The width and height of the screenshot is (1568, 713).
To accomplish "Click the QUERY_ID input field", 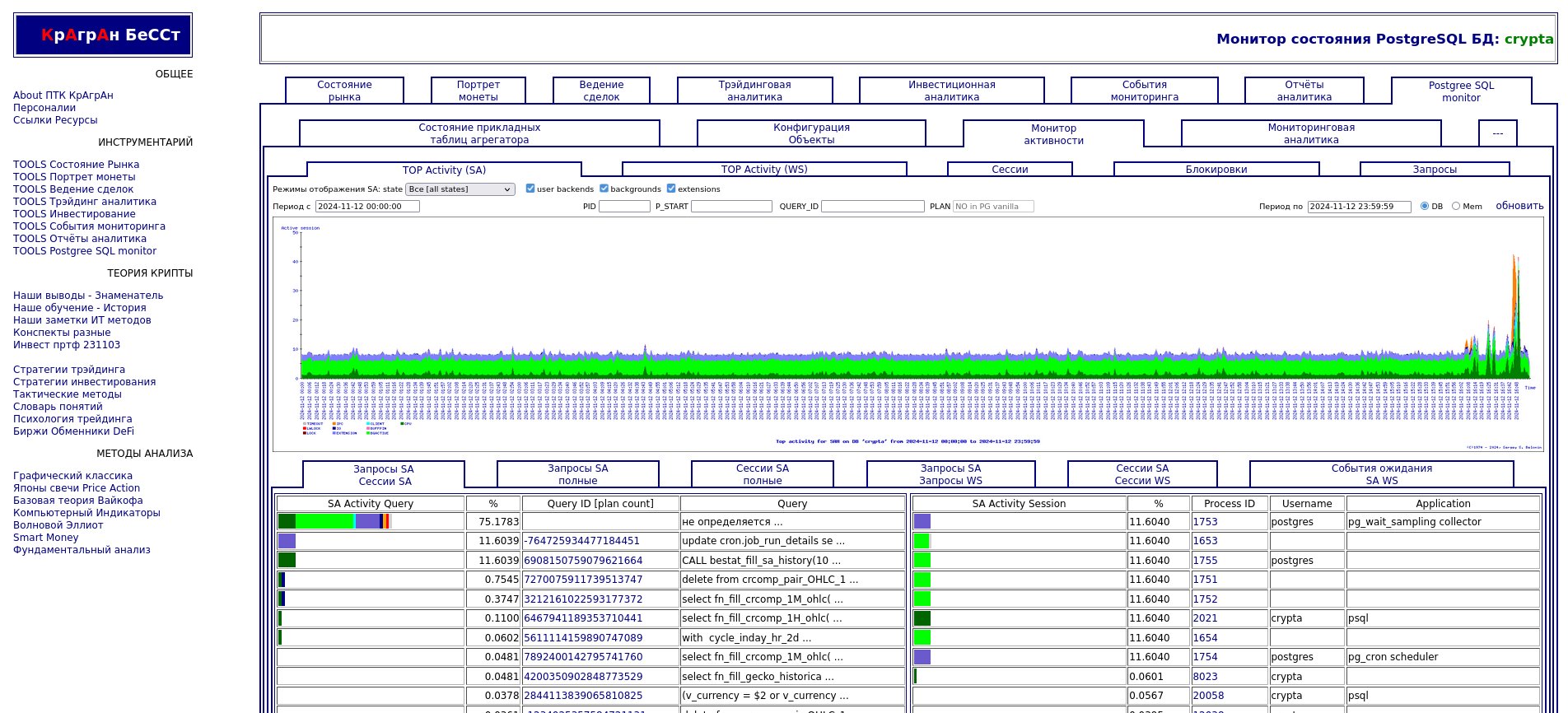I will tap(872, 207).
